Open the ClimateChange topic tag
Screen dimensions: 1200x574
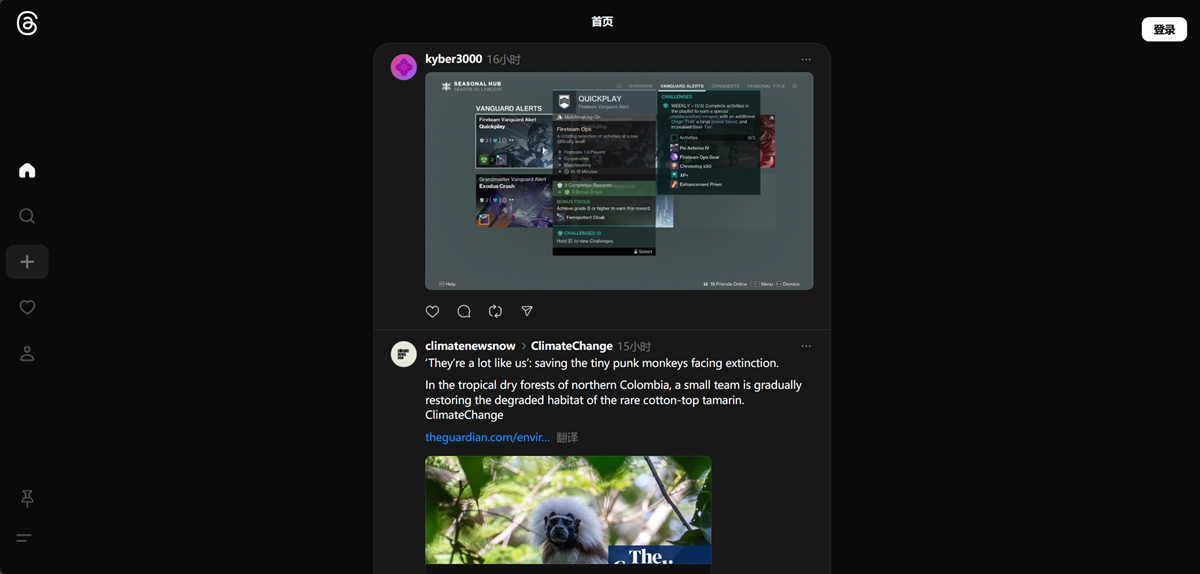point(571,347)
